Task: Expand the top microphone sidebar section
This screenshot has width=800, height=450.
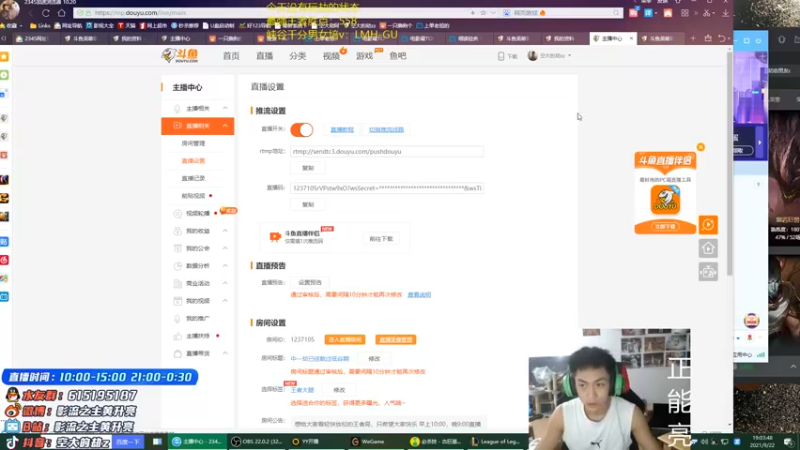Action: (x=197, y=108)
